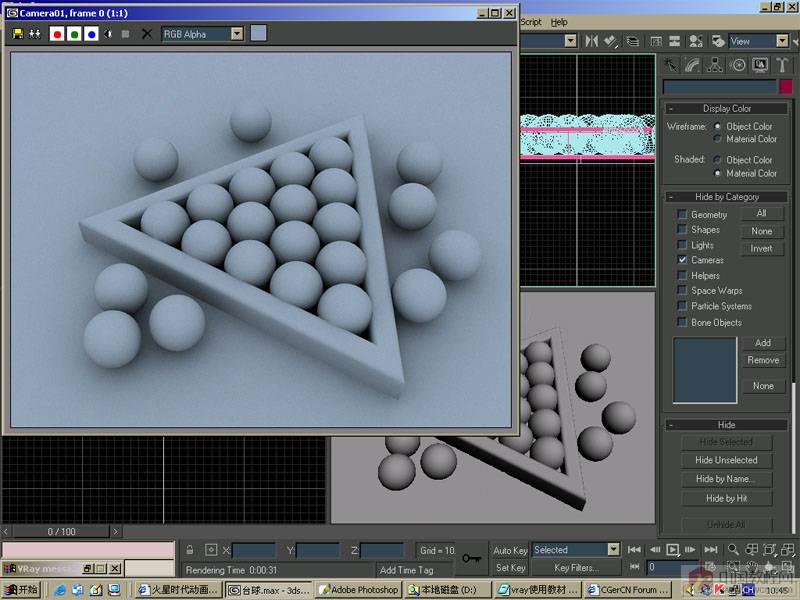Enable the Shapes hide checkbox
This screenshot has height=600, width=800.
tap(682, 230)
